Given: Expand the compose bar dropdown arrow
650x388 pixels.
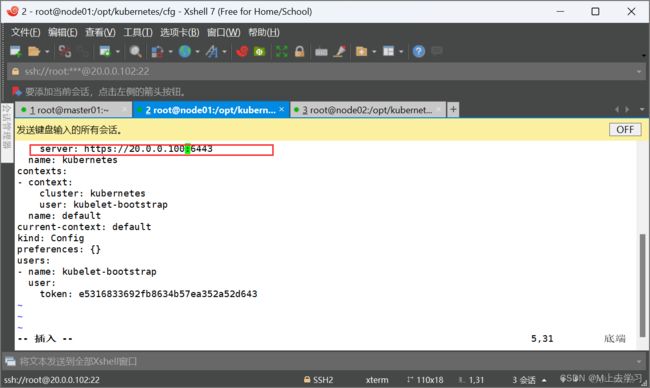Looking at the screenshot, I should click(x=638, y=362).
